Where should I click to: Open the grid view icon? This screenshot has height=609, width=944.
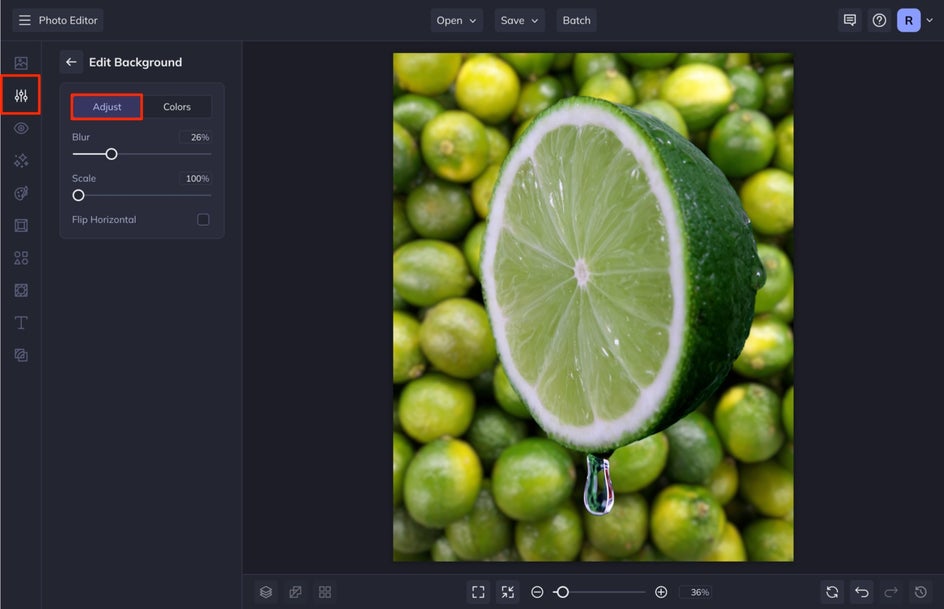[x=324, y=592]
